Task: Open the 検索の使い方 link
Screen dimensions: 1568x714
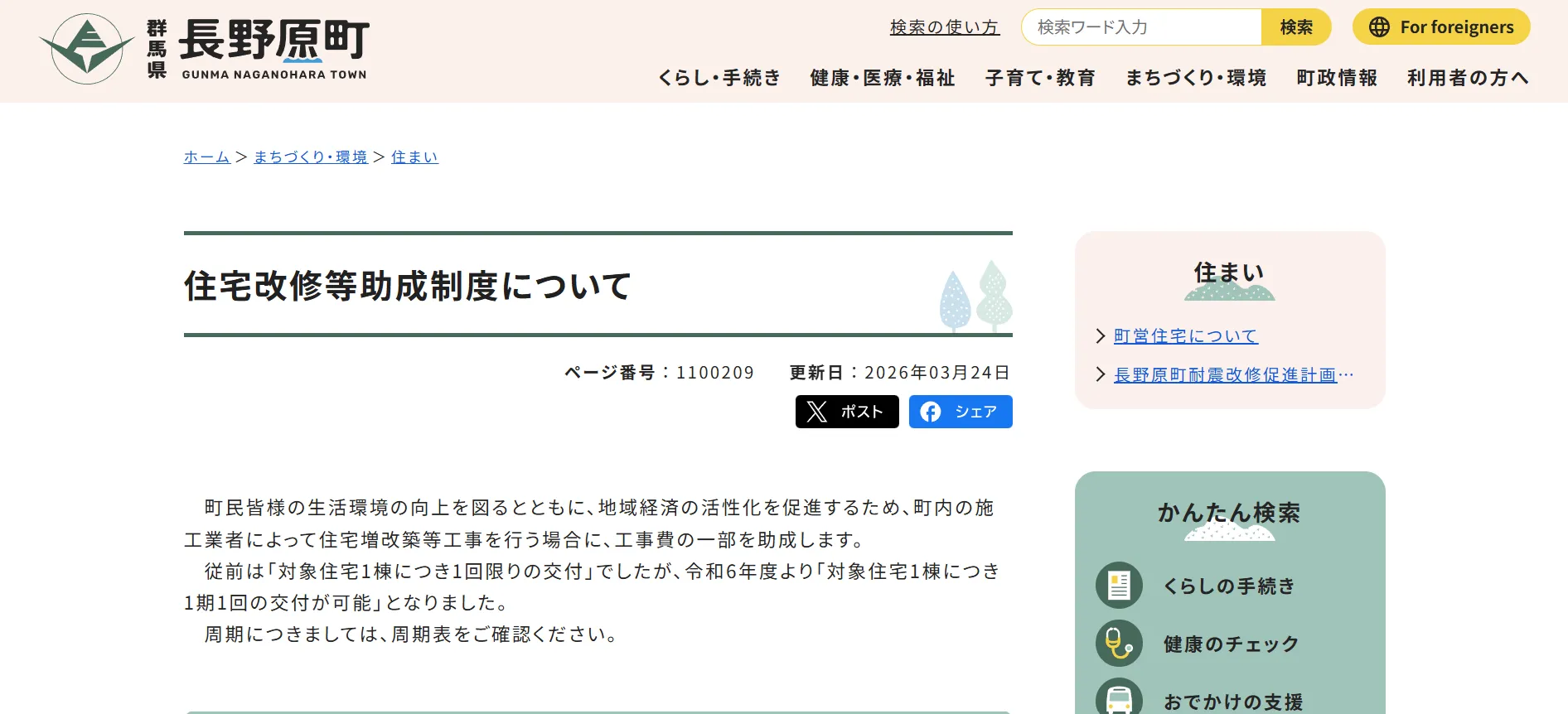Action: pyautogui.click(x=945, y=27)
